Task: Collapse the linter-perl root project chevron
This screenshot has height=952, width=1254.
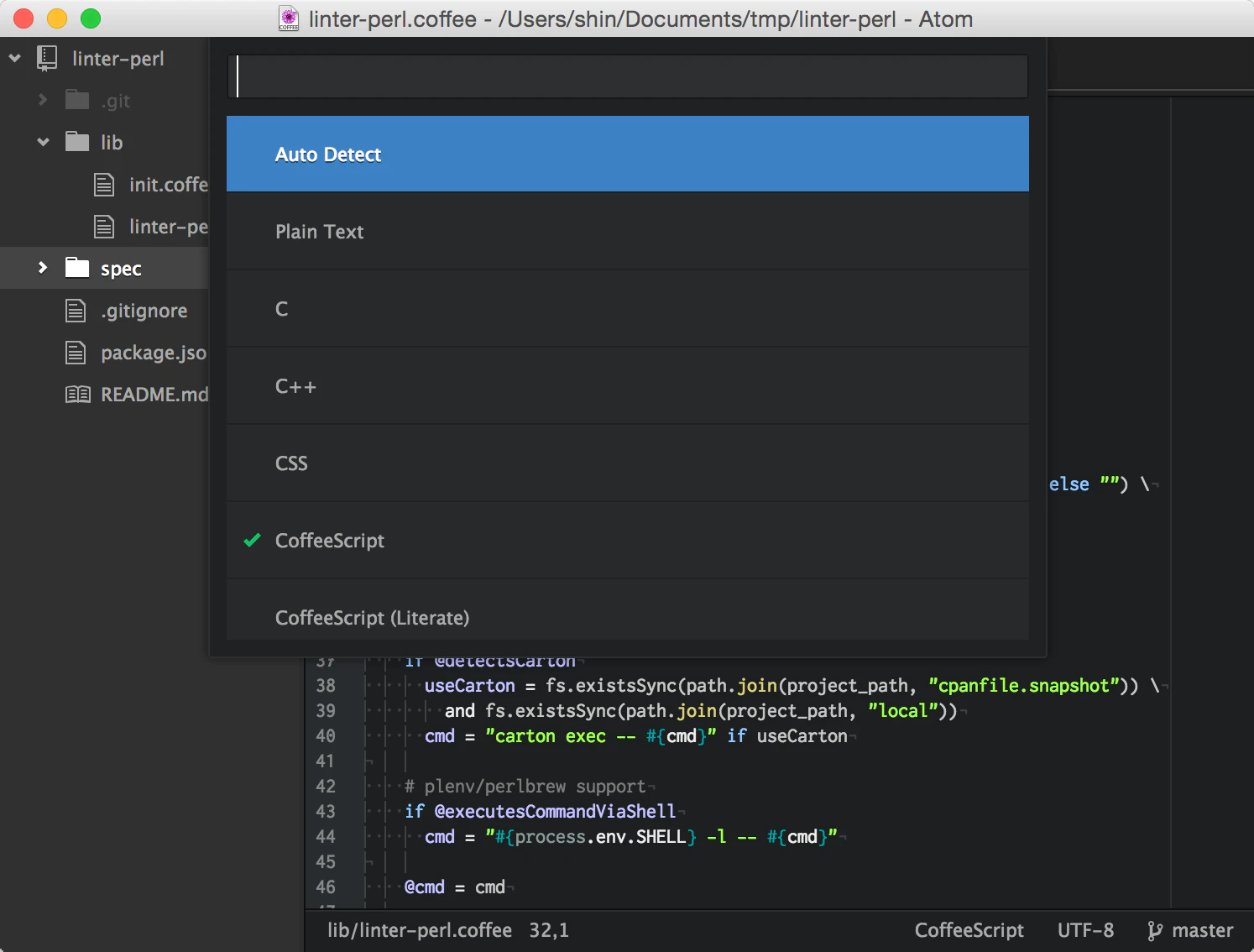Action: 14,58
